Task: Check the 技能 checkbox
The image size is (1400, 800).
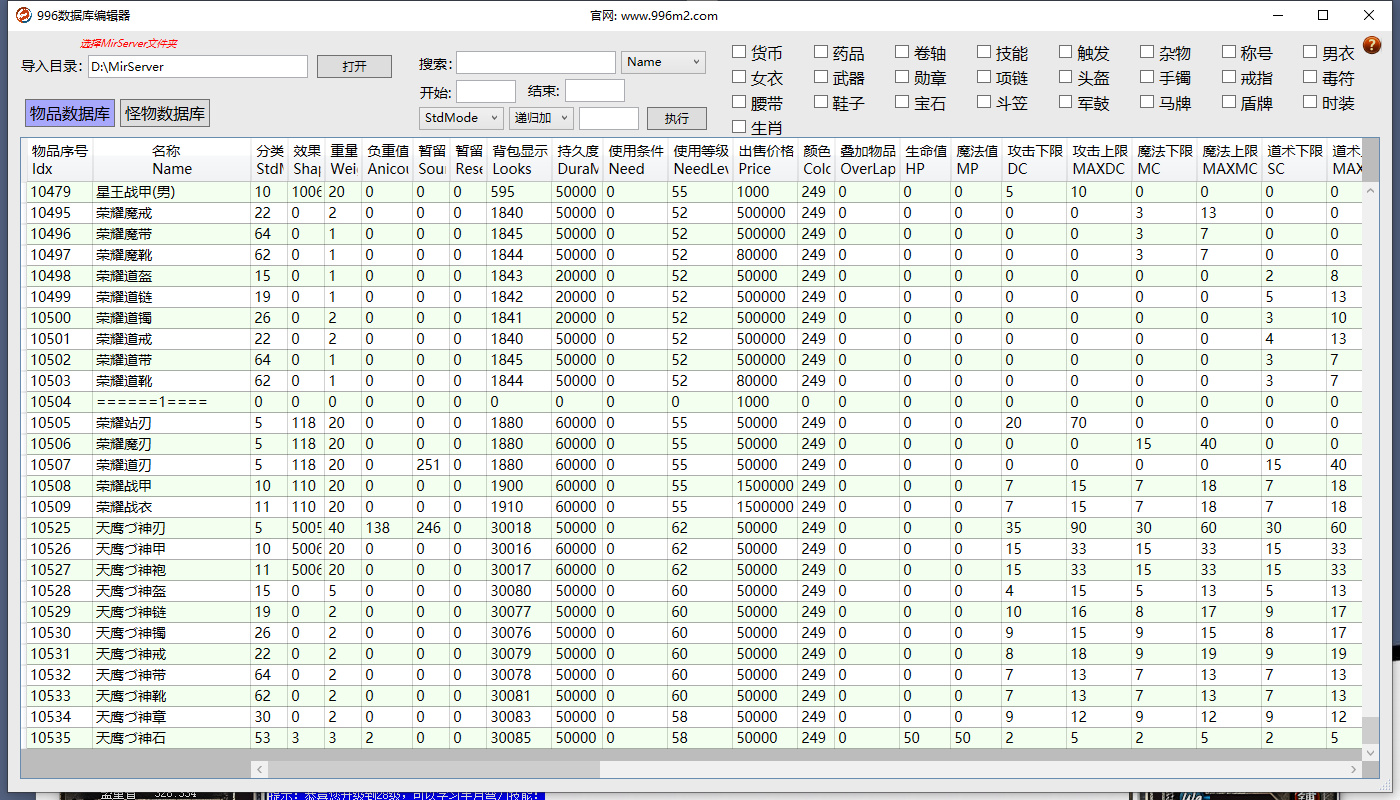Action: tap(984, 52)
